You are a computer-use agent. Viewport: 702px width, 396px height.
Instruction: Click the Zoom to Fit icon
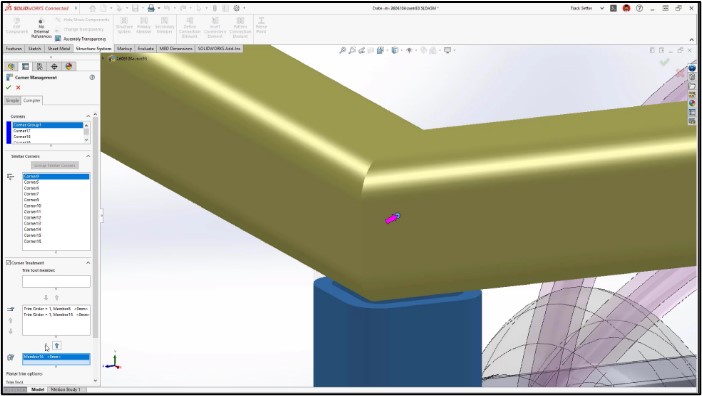click(342, 51)
